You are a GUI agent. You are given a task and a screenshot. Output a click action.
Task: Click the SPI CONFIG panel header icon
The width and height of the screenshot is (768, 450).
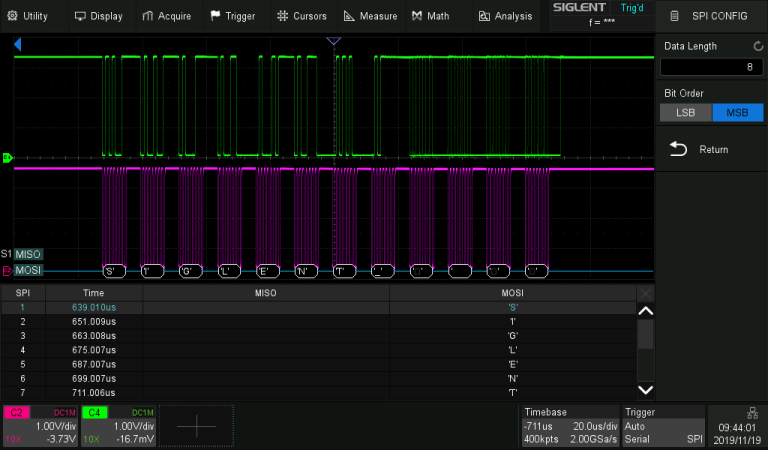click(675, 16)
